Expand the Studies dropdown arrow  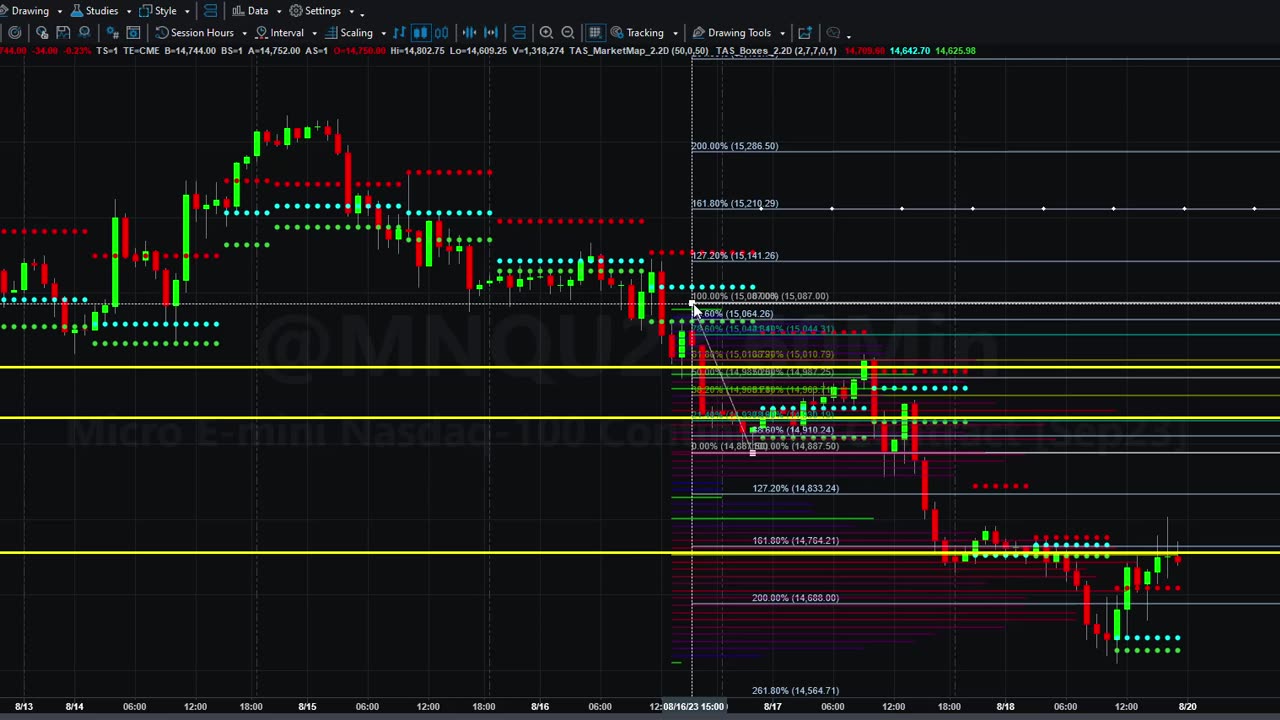[127, 12]
